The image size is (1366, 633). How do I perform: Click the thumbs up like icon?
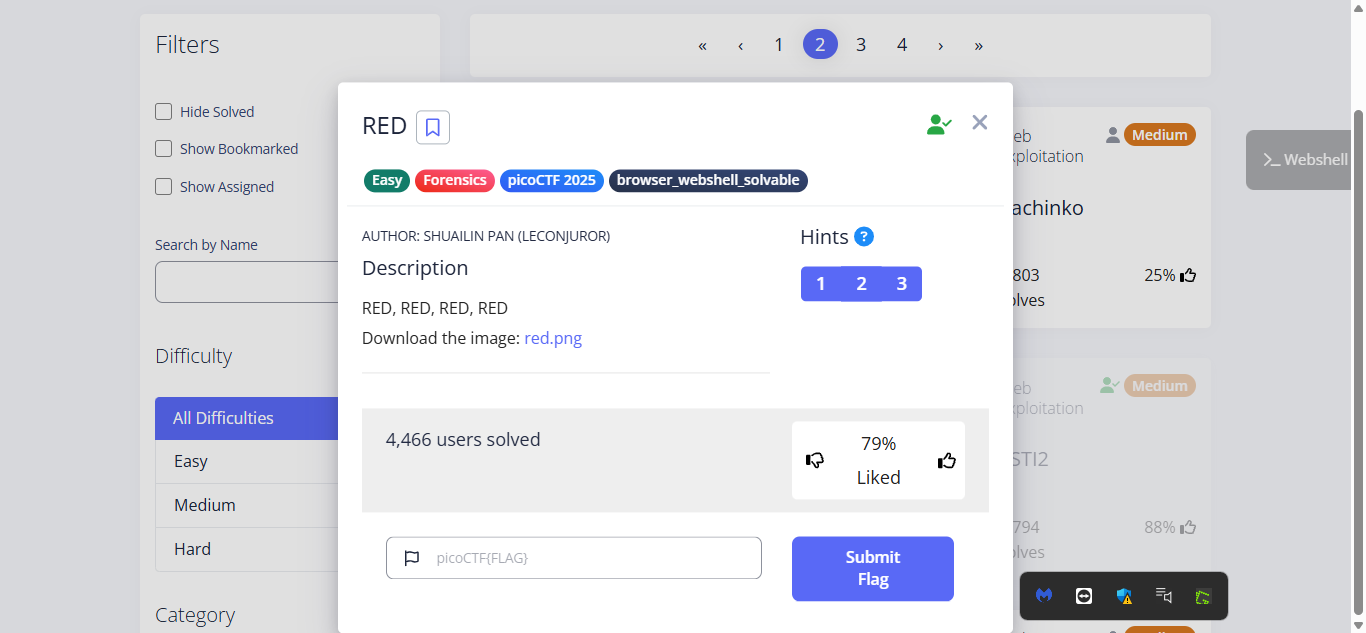(x=946, y=460)
